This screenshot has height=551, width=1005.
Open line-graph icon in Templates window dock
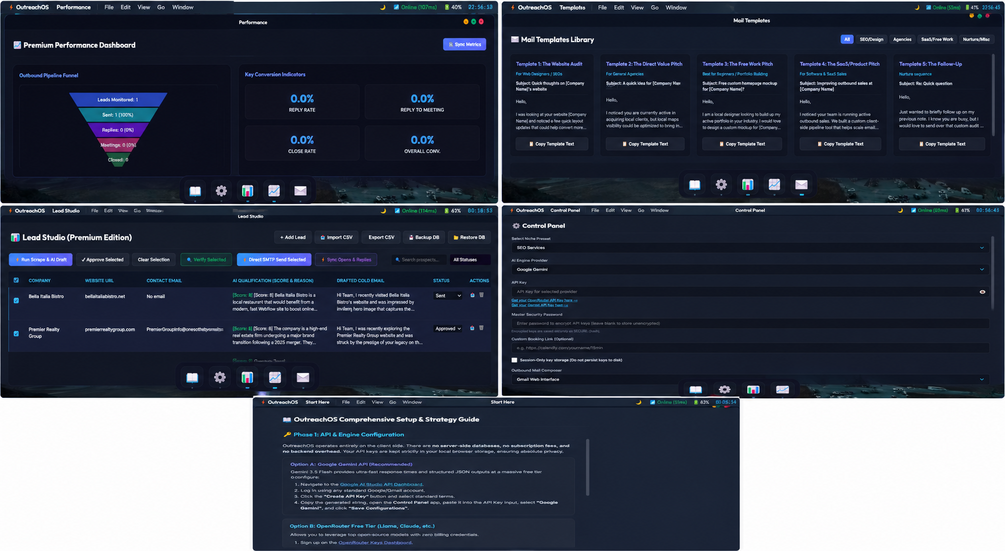click(774, 185)
